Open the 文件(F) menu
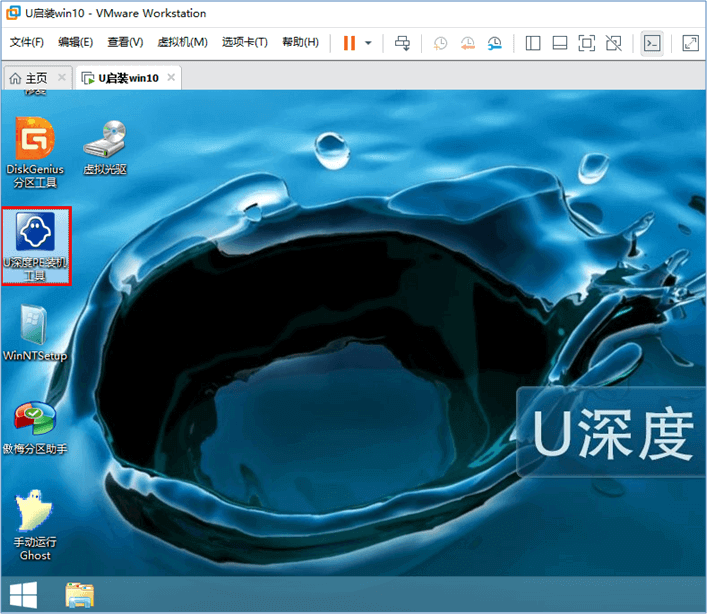Image resolution: width=707 pixels, height=614 pixels. point(27,42)
